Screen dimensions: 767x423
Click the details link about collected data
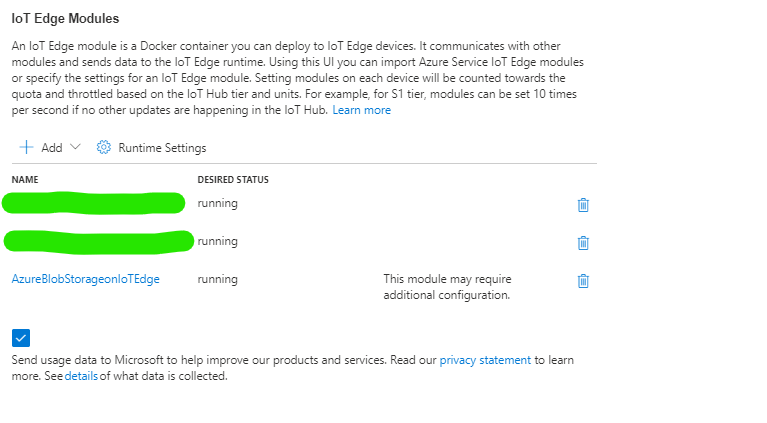pos(81,376)
